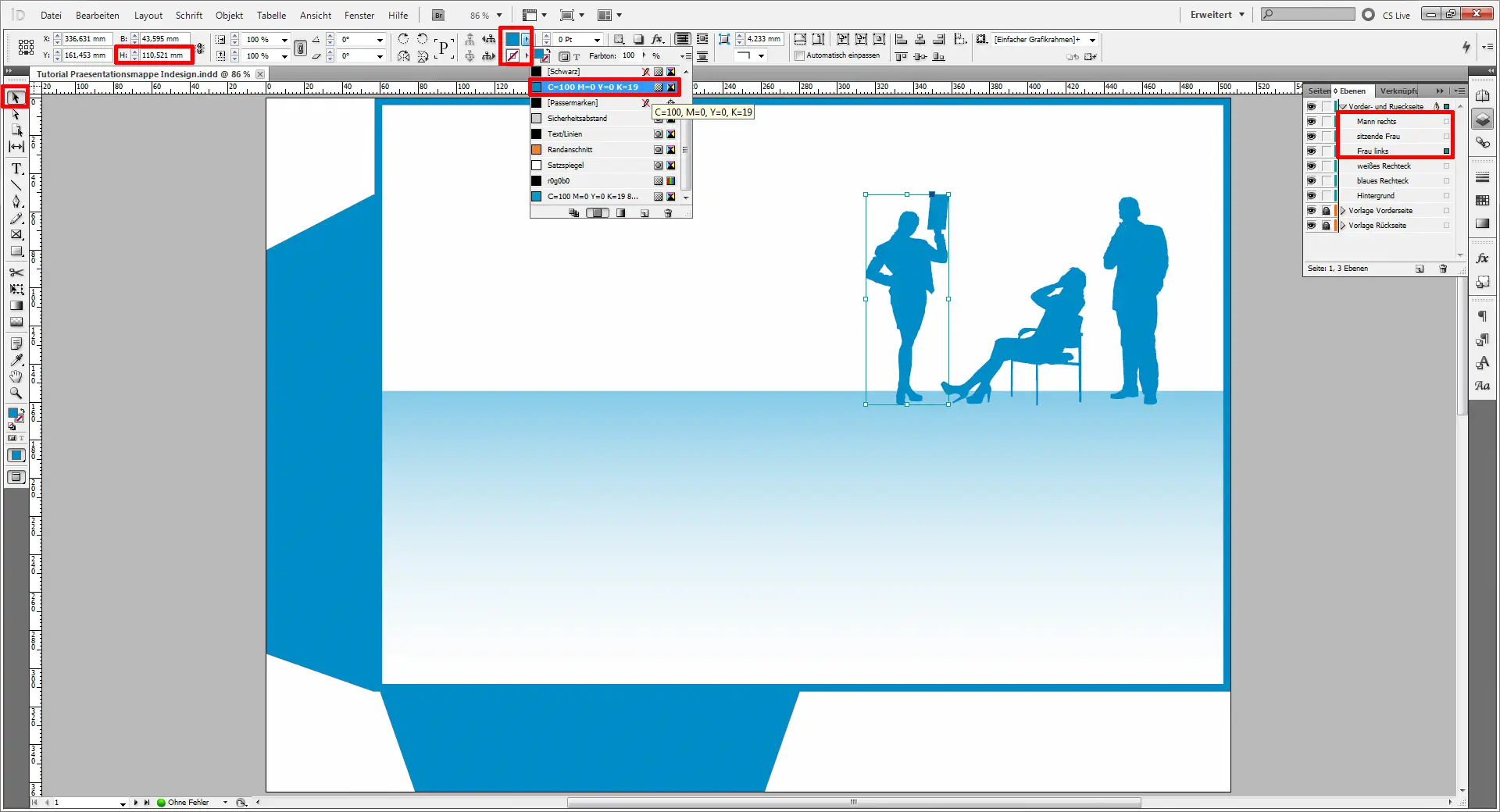The width and height of the screenshot is (1500, 812).
Task: Open the Objekt menu
Action: [x=228, y=15]
